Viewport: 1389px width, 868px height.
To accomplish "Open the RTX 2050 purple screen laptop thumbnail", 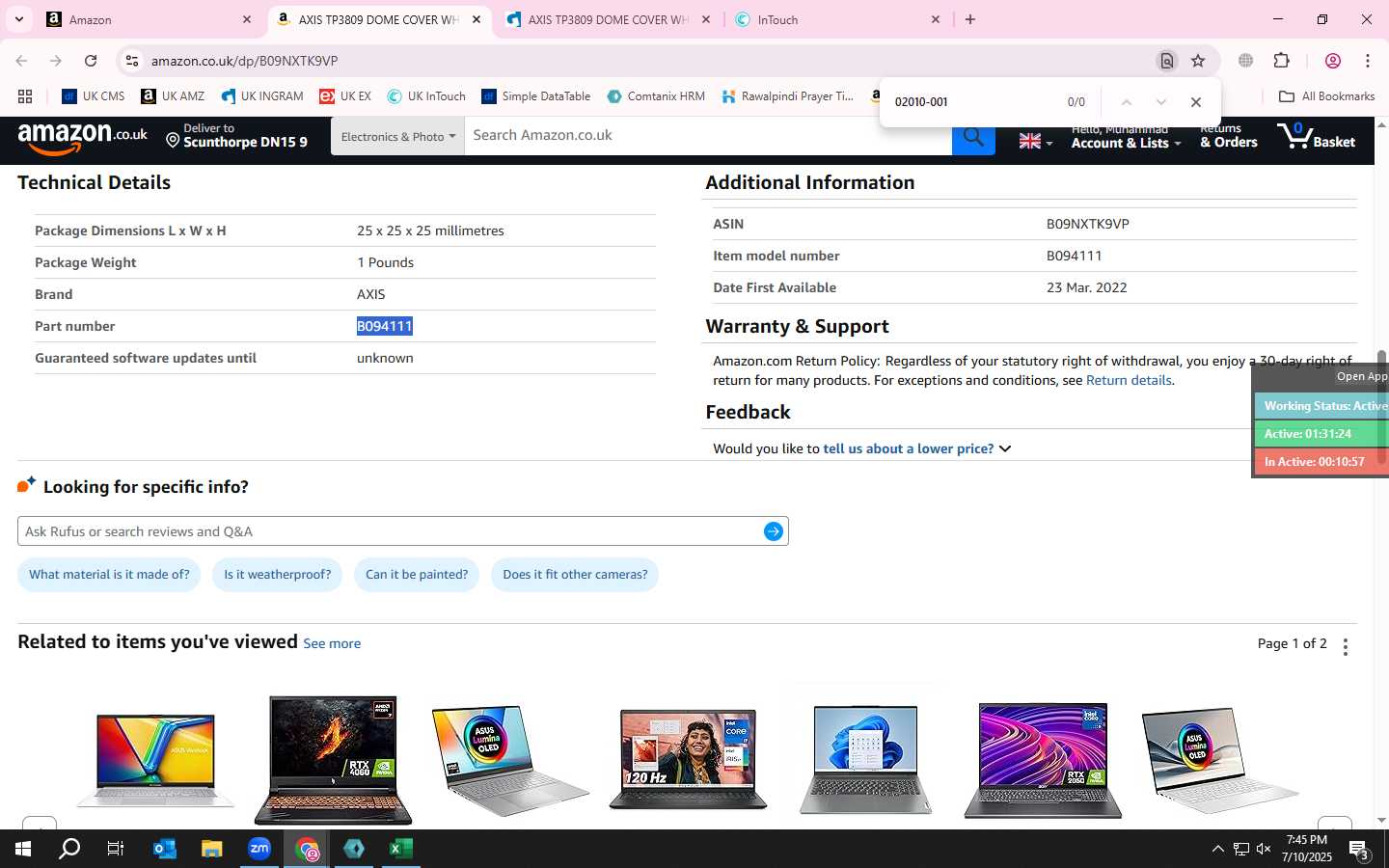I will click(1043, 761).
